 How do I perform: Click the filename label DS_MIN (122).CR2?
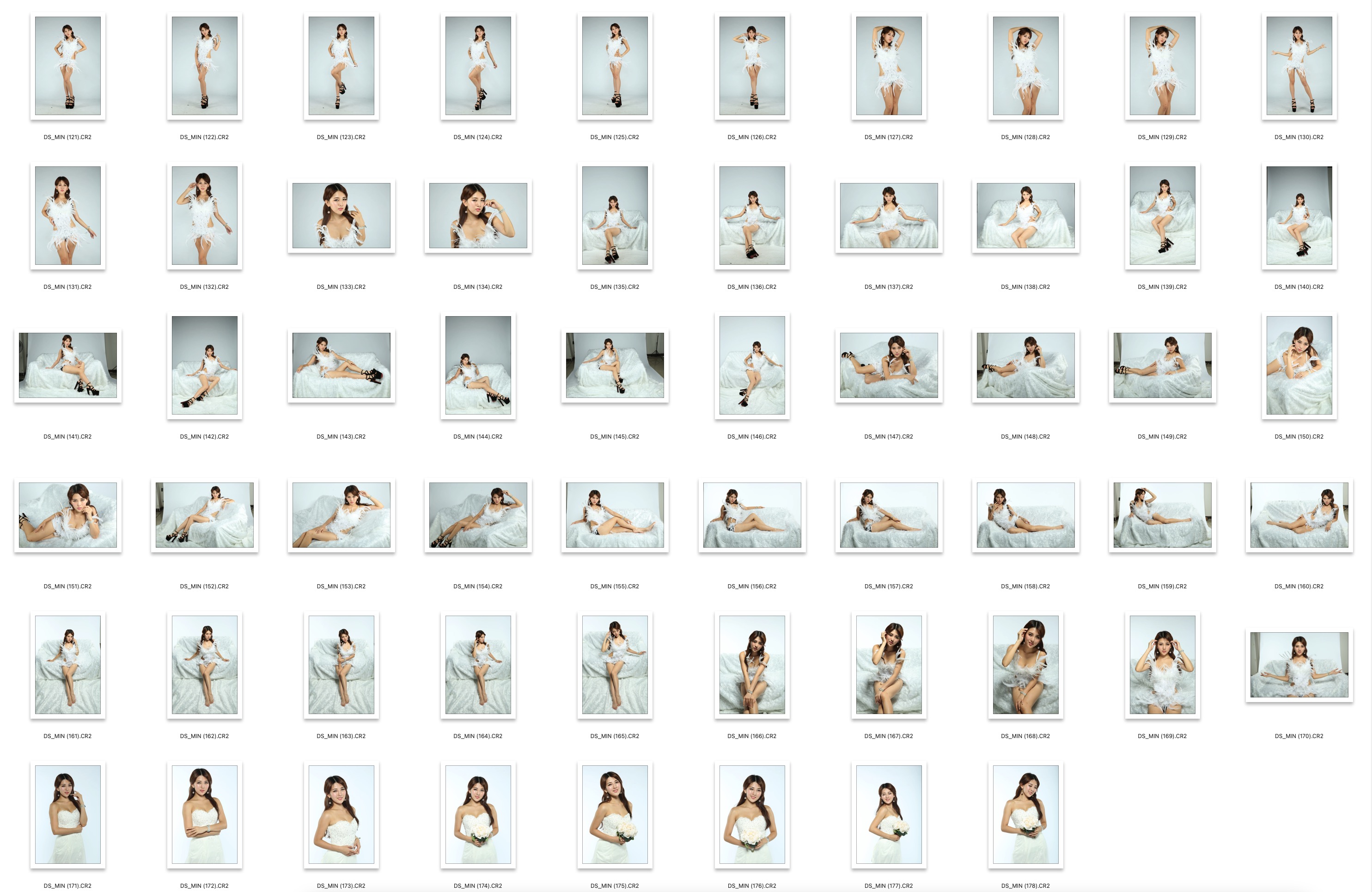tap(204, 137)
